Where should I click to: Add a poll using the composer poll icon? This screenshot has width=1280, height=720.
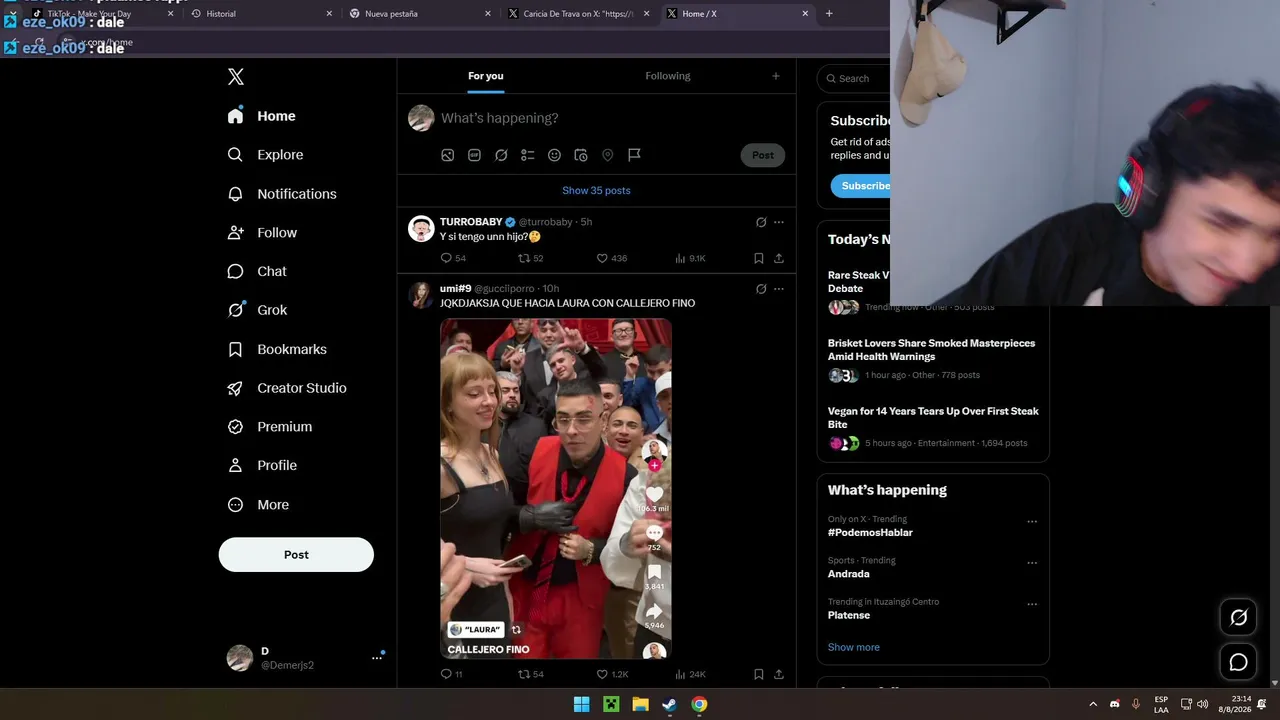[528, 155]
